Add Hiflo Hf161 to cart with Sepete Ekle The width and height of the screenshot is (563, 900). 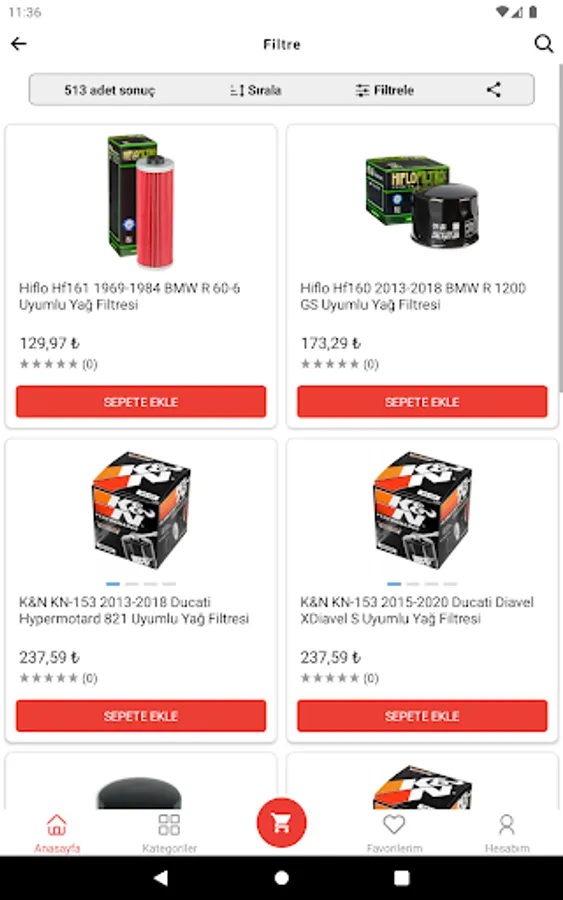[141, 402]
